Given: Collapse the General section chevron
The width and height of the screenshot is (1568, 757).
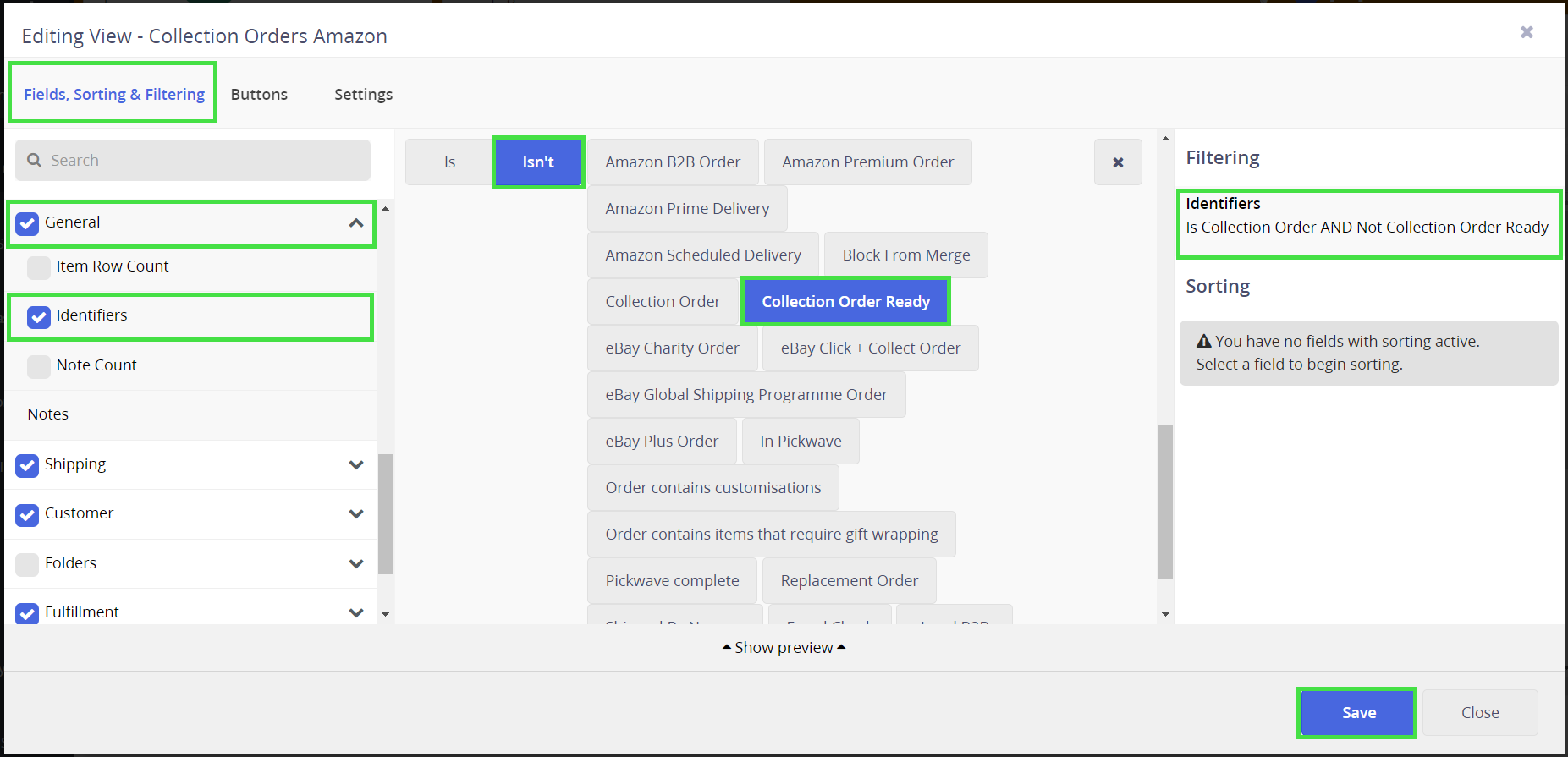Looking at the screenshot, I should pos(356,223).
